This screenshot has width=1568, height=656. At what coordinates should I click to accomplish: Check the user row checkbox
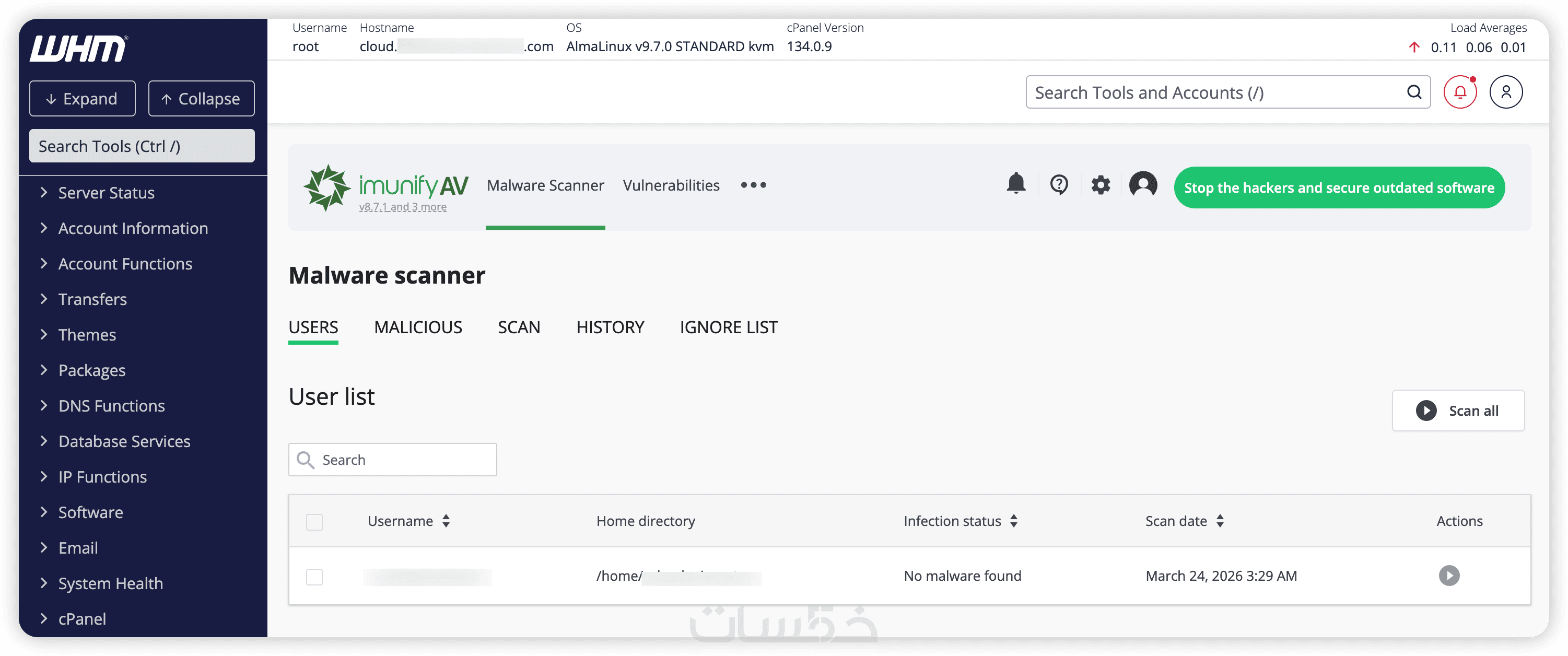click(314, 577)
